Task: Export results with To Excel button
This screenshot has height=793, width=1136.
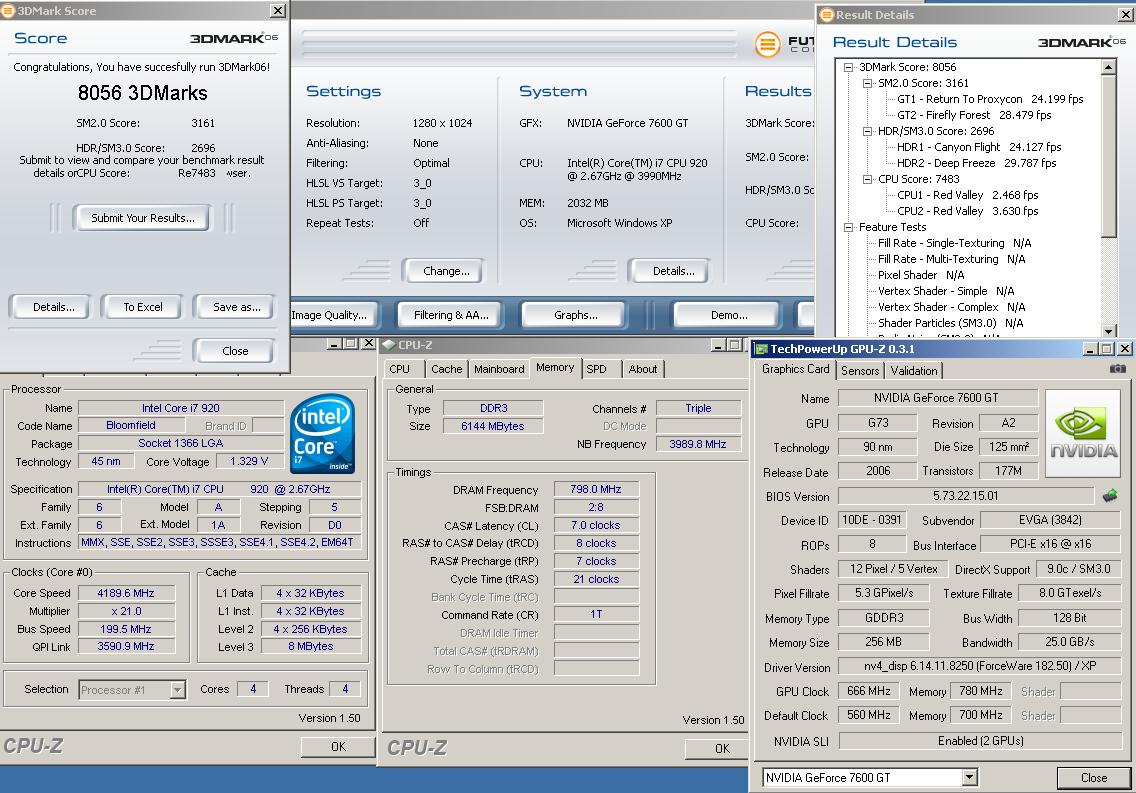Action: pos(143,307)
